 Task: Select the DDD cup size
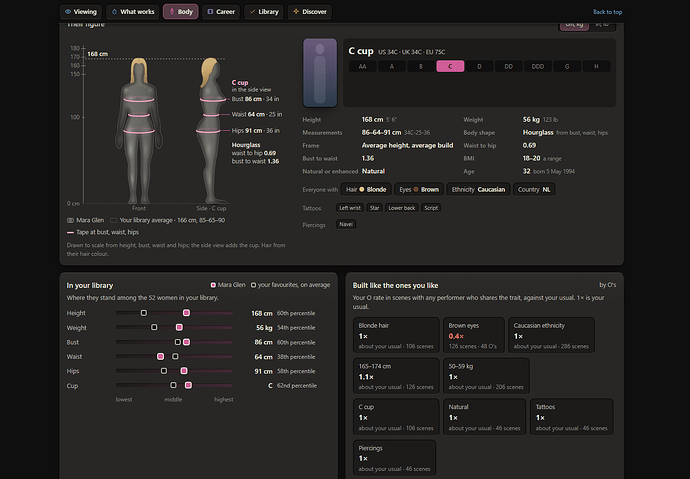(538, 66)
